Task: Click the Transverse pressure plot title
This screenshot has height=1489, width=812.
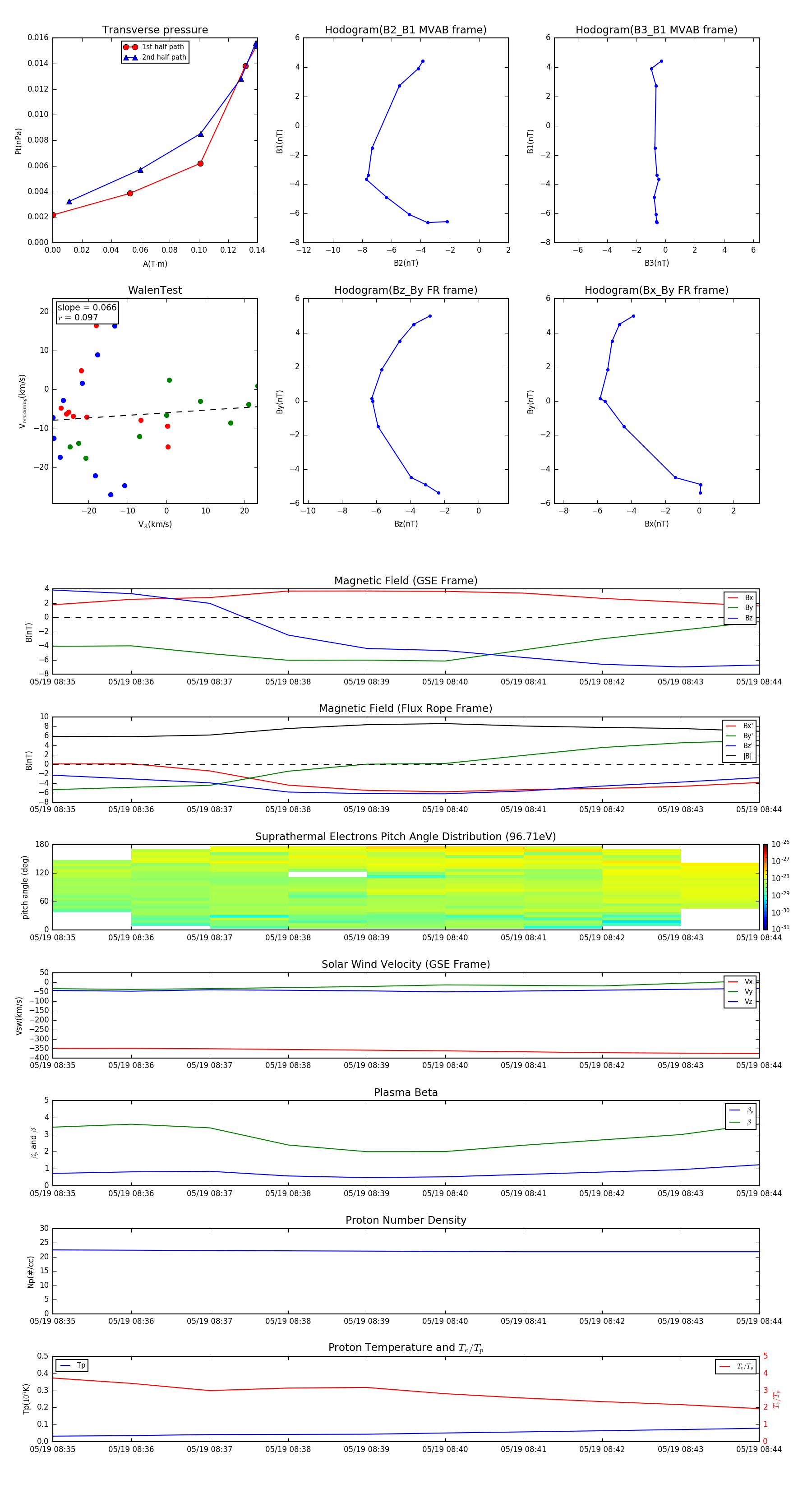Action: 155,30
